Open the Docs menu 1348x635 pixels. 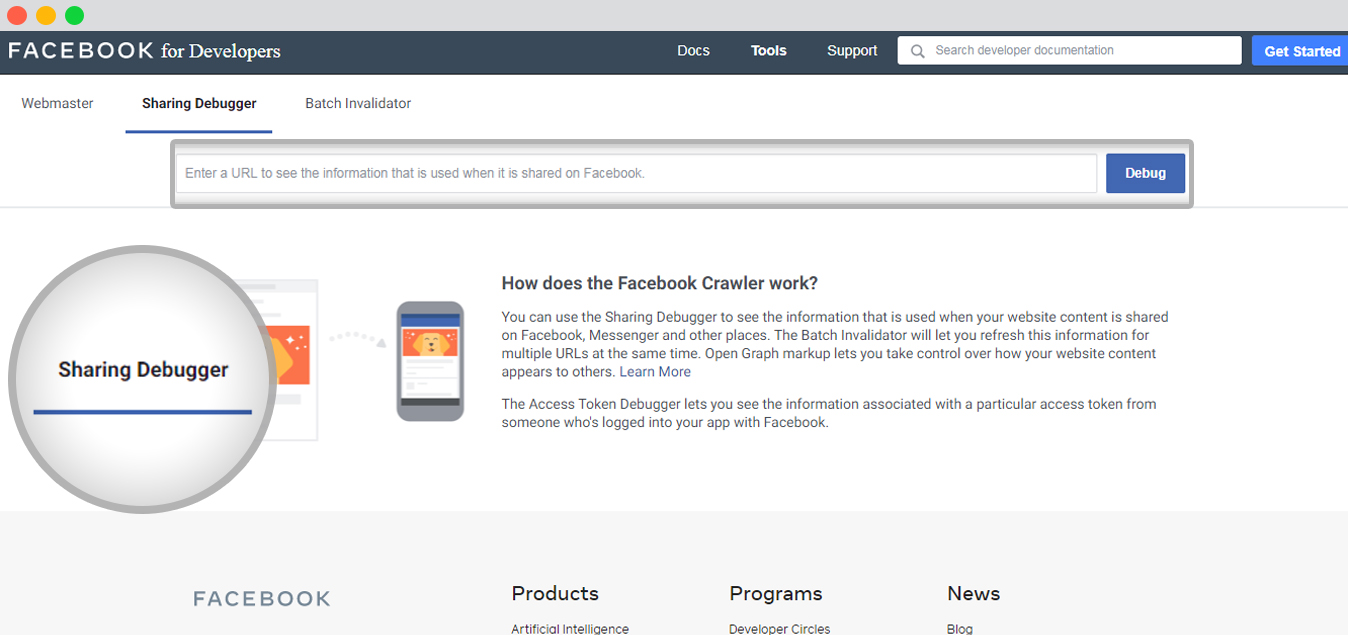click(693, 51)
